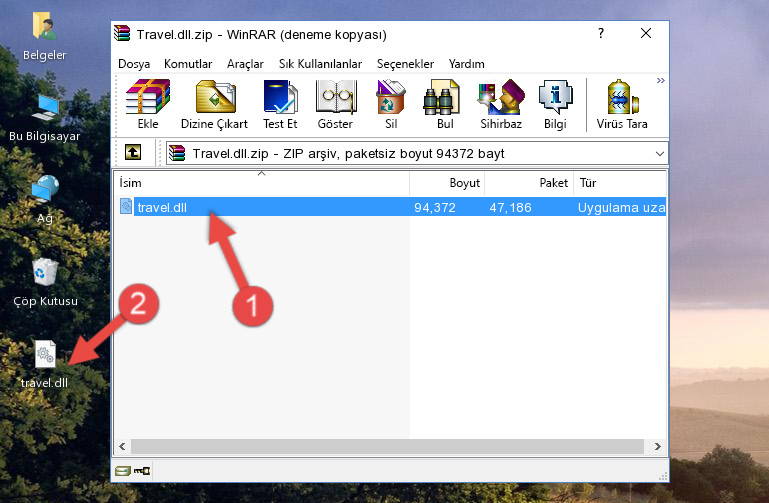Sort by Paket column header
This screenshot has width=769, height=503.
click(x=529, y=183)
